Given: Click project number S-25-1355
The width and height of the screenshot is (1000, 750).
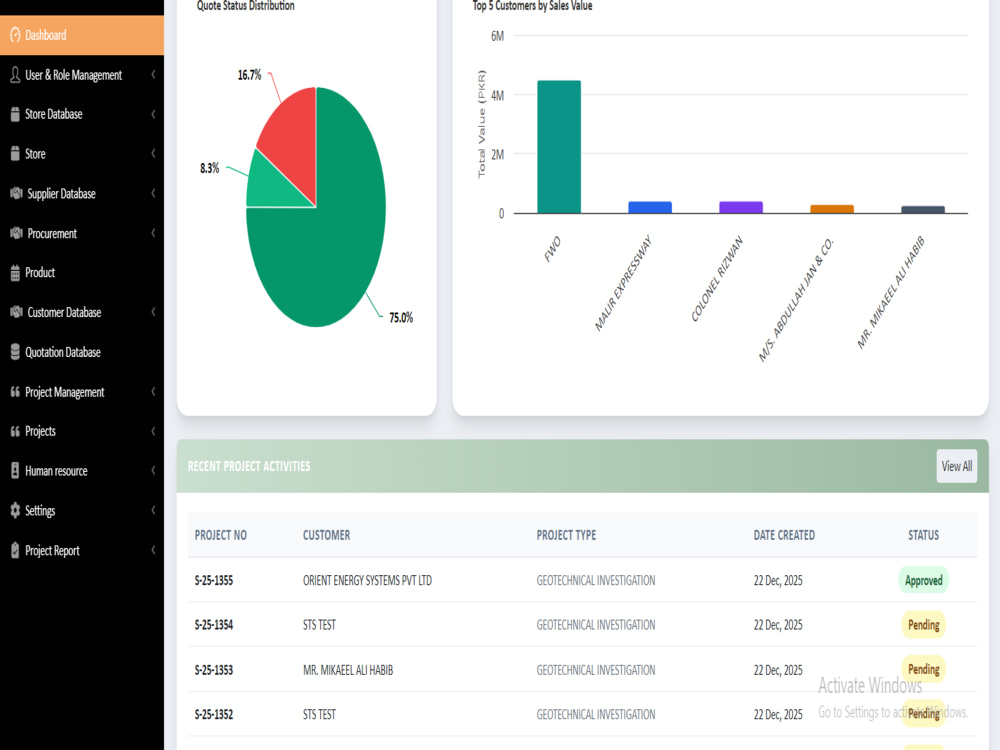Looking at the screenshot, I should click(x=214, y=580).
